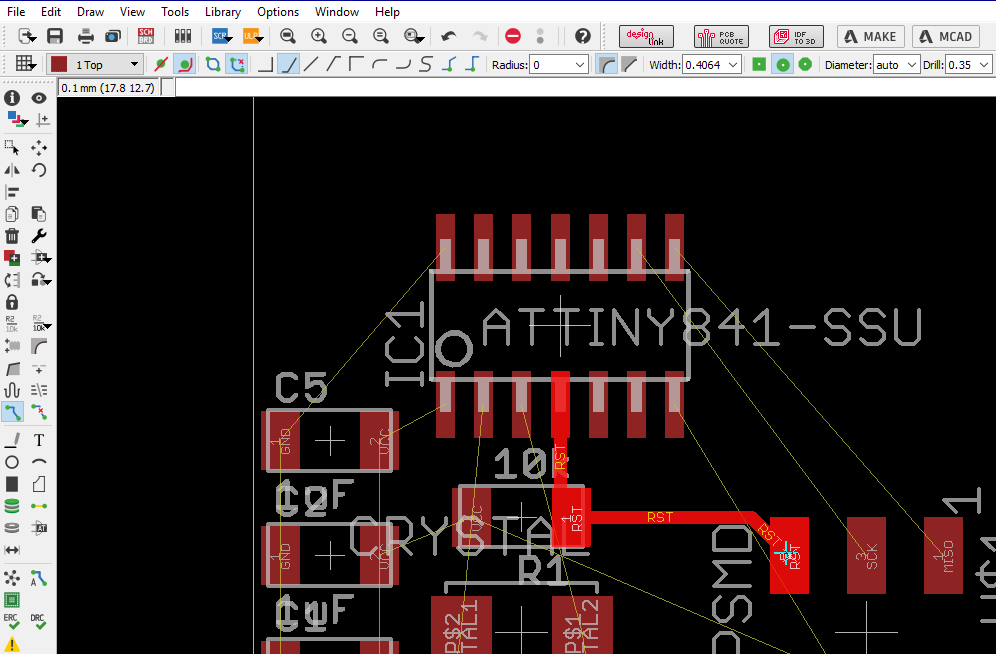Run the DRC check
This screenshot has width=996, height=654.
(37, 621)
